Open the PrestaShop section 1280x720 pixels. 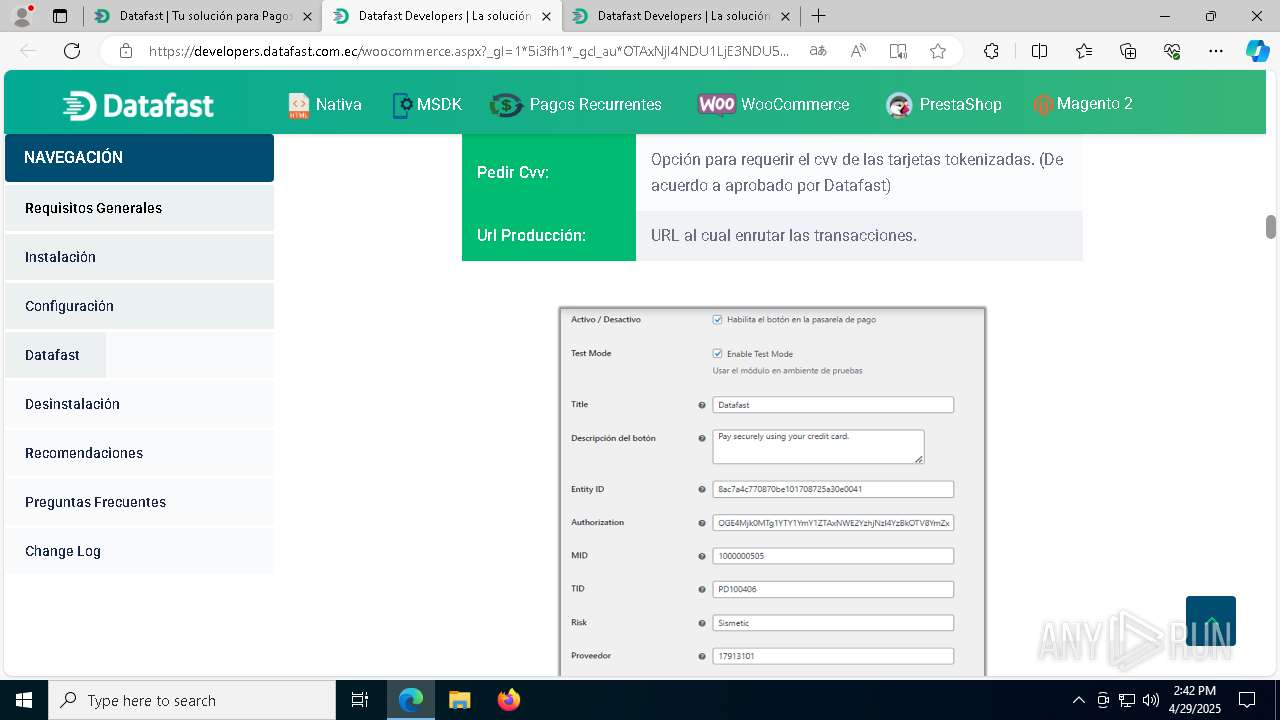click(943, 104)
